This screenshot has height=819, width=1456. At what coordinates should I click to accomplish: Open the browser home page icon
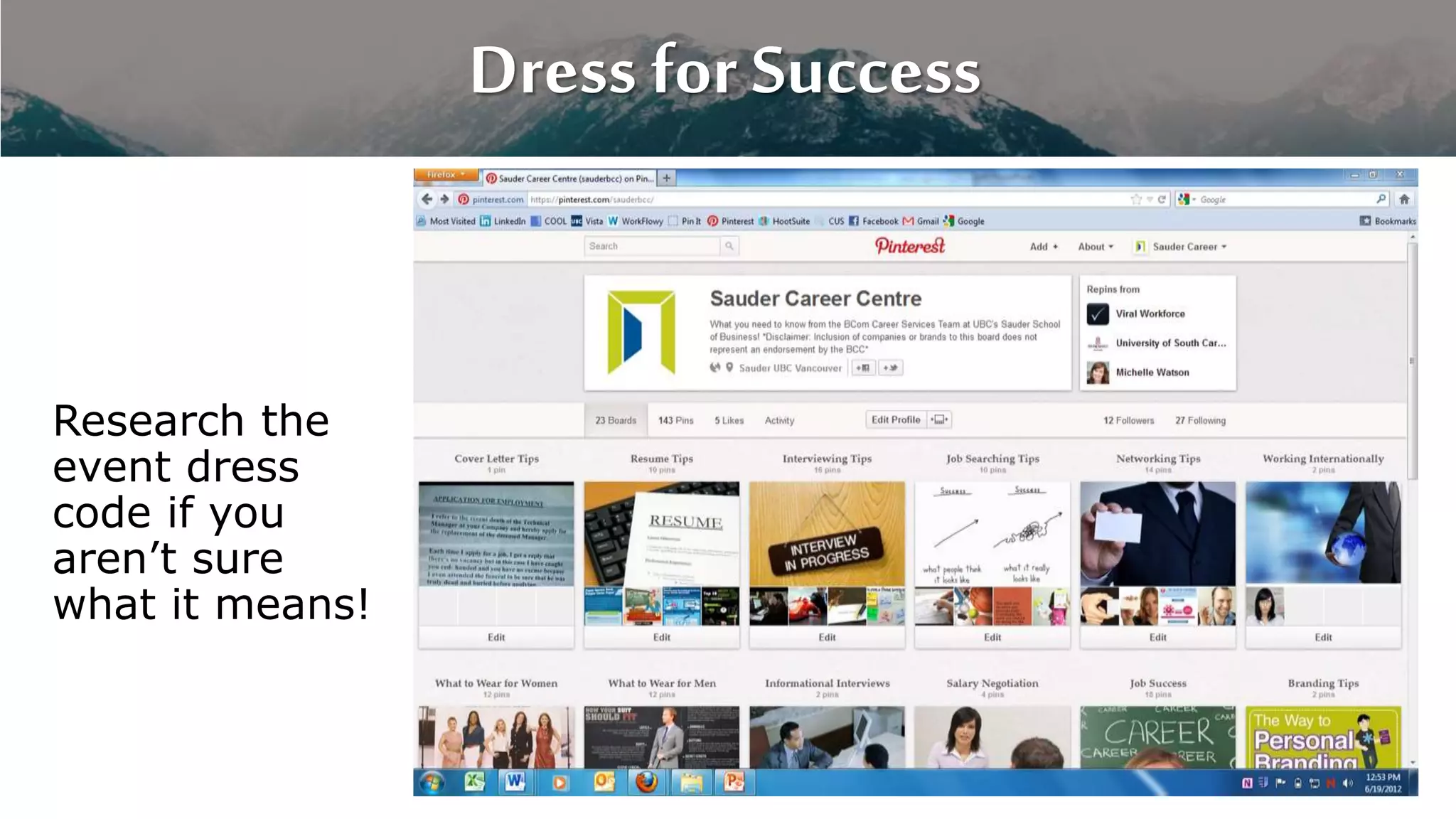tap(1404, 199)
